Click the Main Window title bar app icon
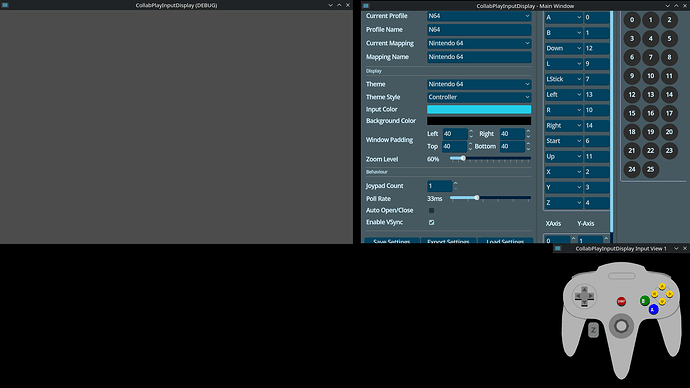The height and width of the screenshot is (388, 690). click(366, 6)
